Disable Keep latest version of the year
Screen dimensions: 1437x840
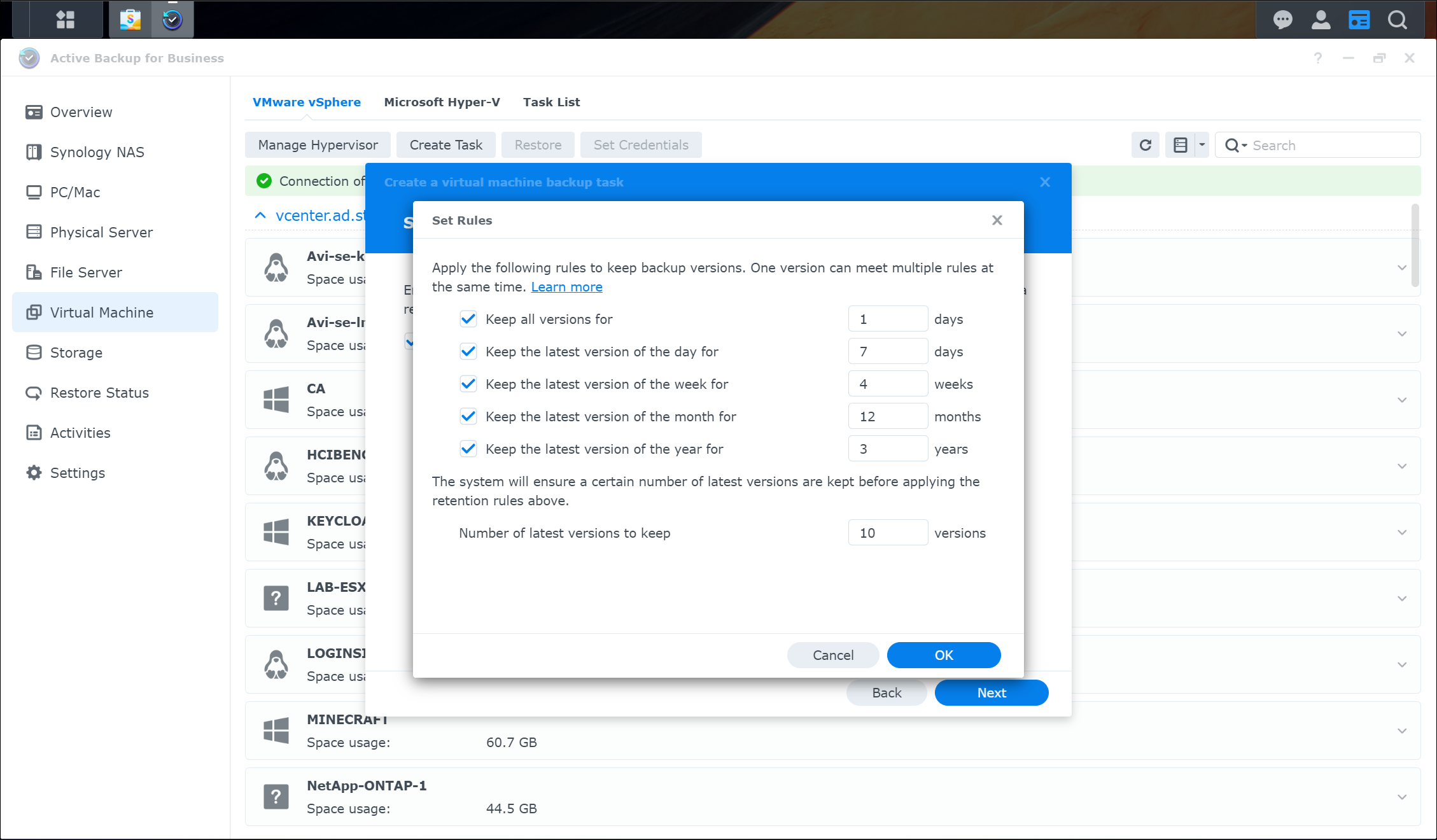468,449
